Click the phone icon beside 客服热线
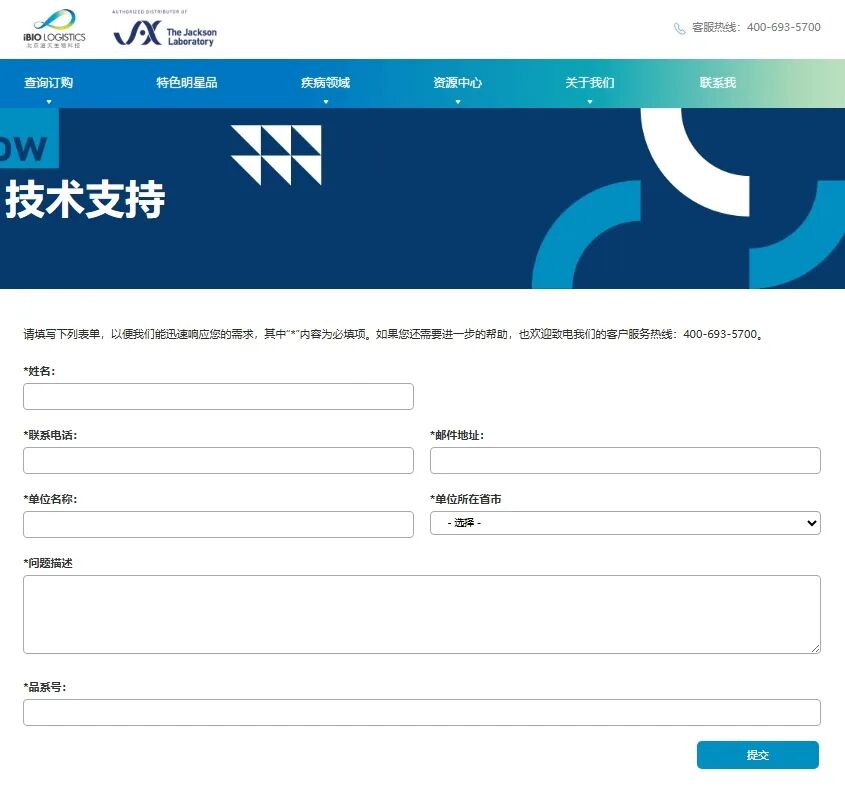 680,28
